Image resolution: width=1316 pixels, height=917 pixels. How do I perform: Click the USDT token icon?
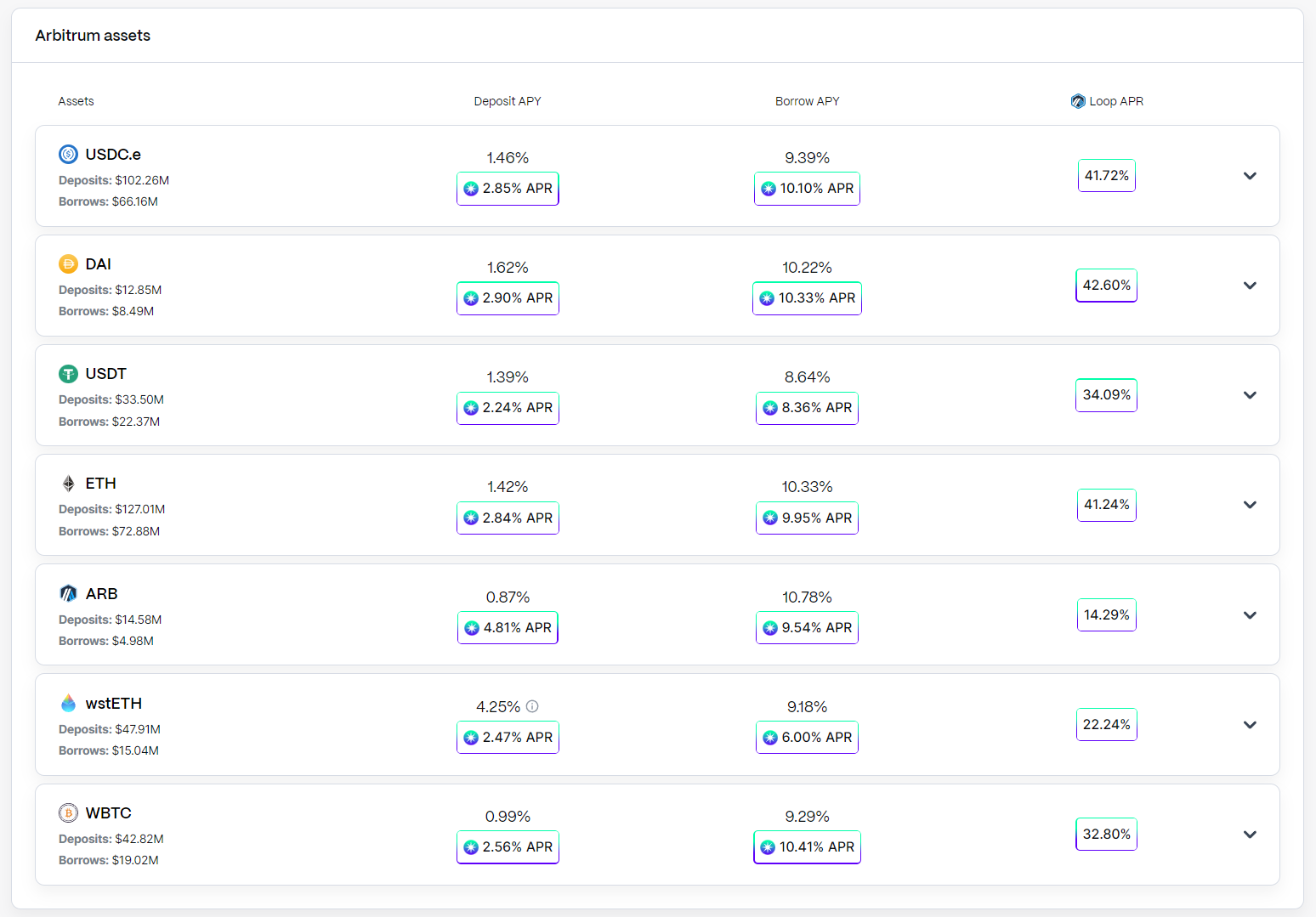68,373
